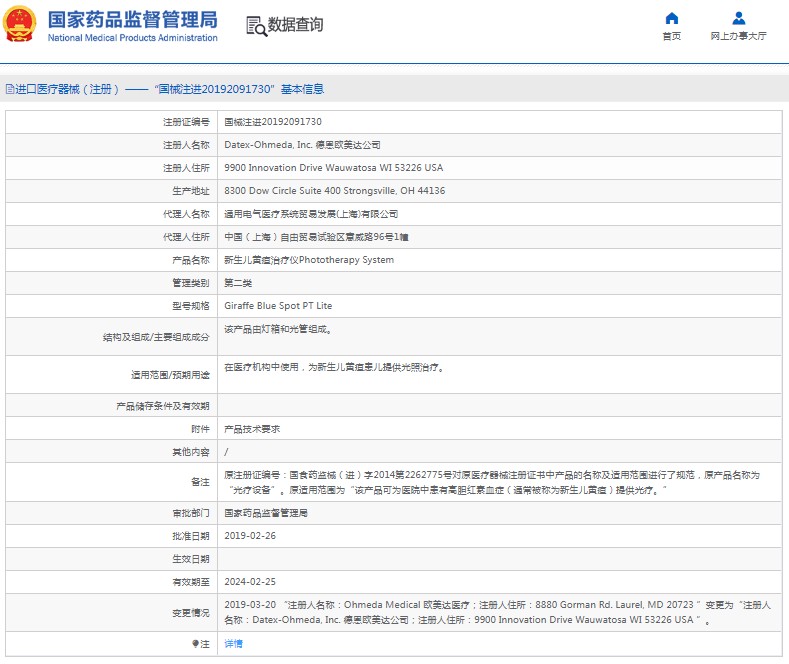Screen dimensions: 789x664
Task: Click the NMPA national emblem logo
Action: click(20, 23)
